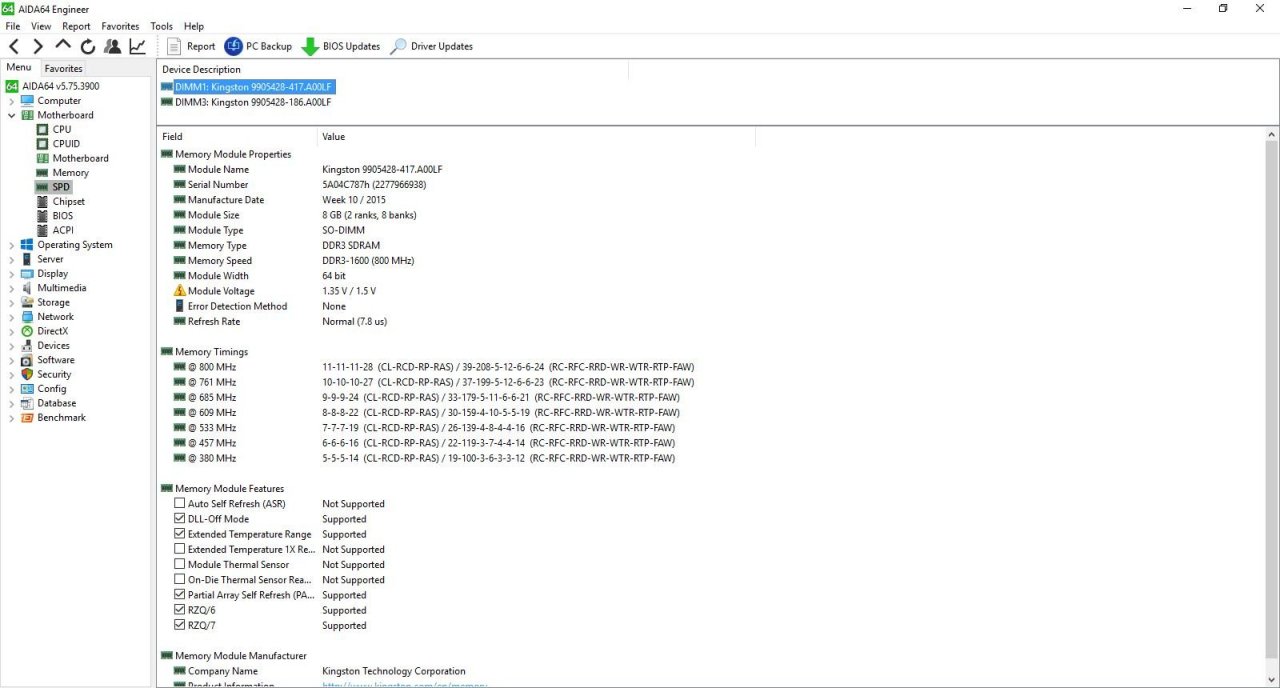
Task: Click the vertical scrollbar up arrow
Action: (1272, 134)
